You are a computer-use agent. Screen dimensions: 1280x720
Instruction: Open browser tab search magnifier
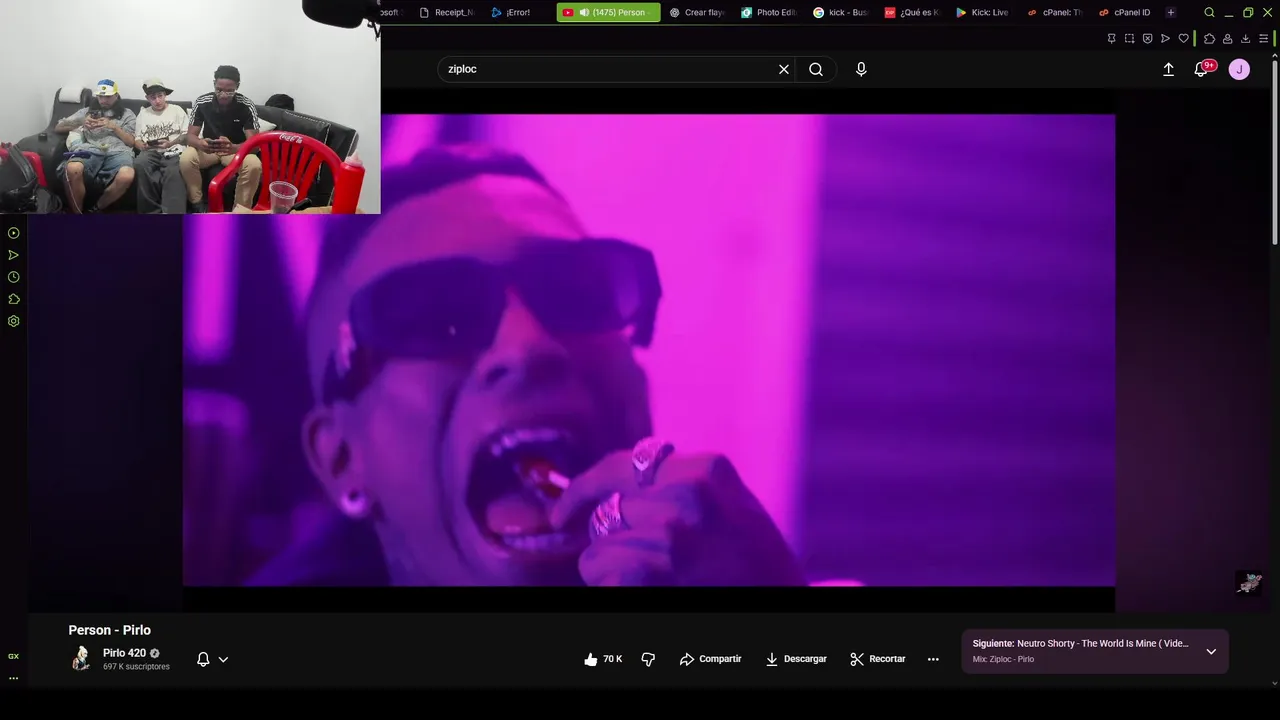point(1209,12)
